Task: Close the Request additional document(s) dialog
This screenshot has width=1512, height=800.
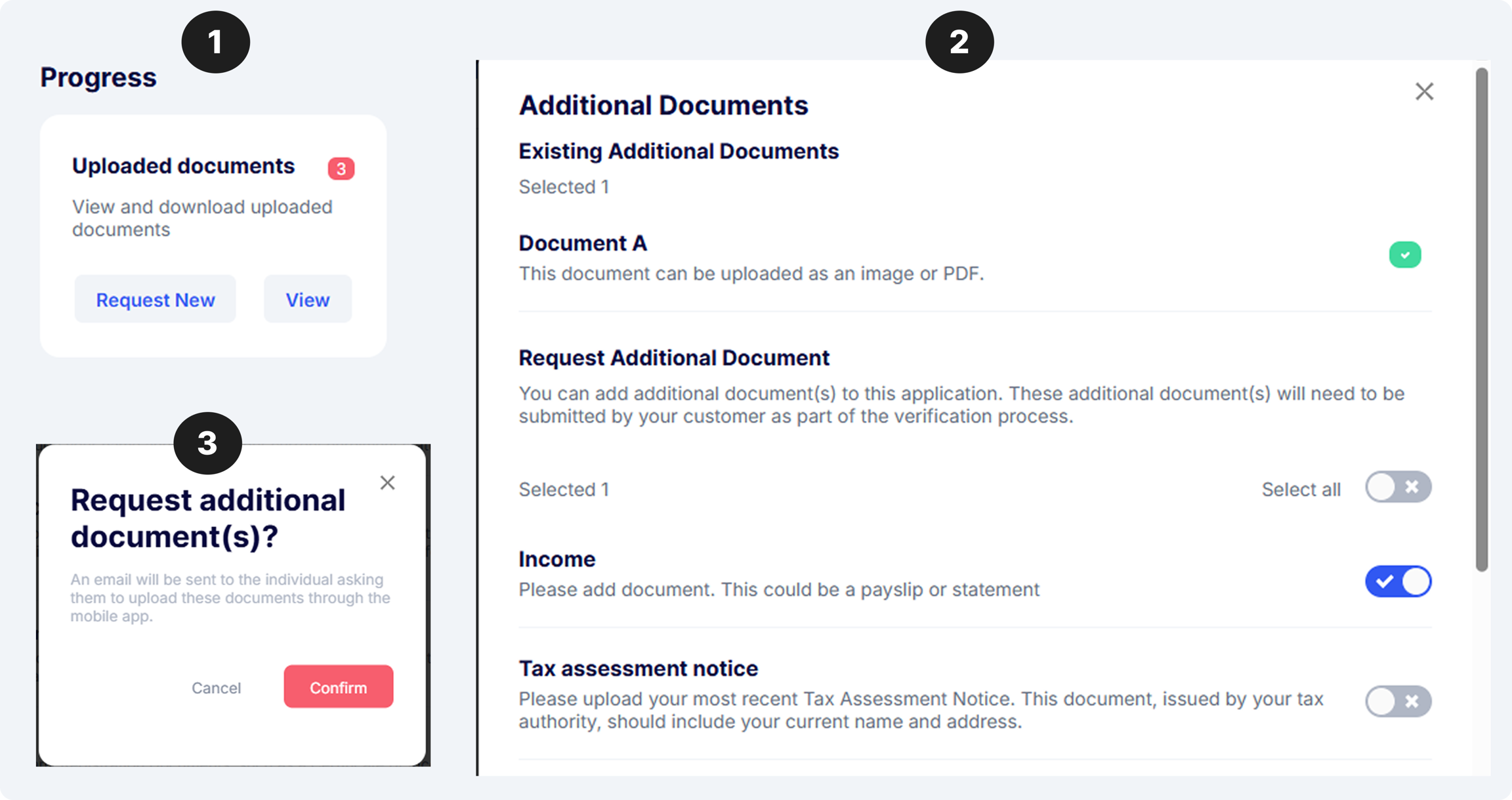Action: pyautogui.click(x=387, y=483)
